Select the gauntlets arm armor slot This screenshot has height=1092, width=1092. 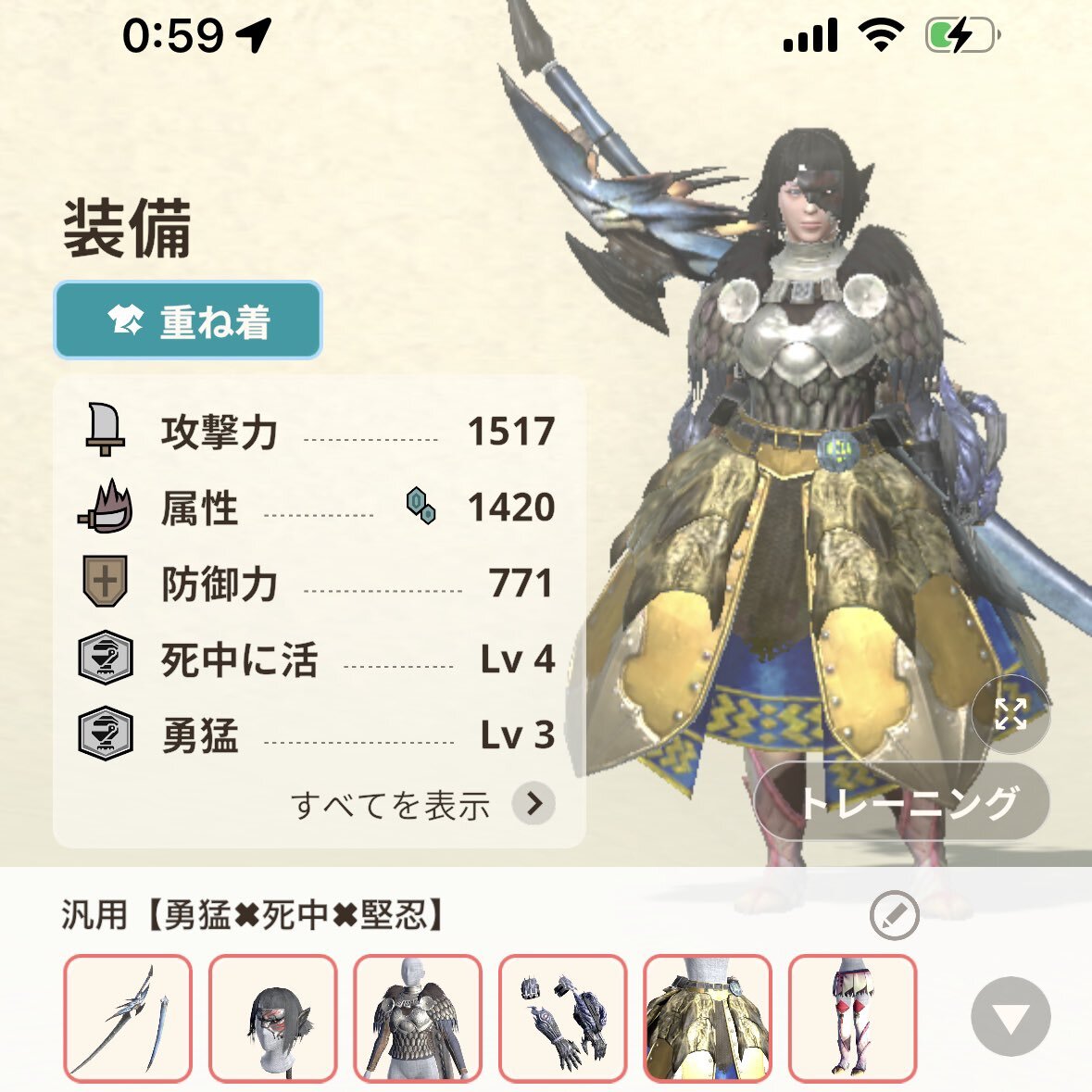pyautogui.click(x=563, y=1018)
